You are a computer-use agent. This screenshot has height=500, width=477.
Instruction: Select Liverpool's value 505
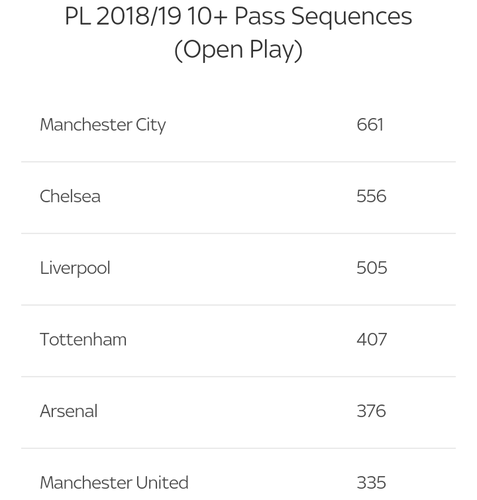tap(372, 268)
